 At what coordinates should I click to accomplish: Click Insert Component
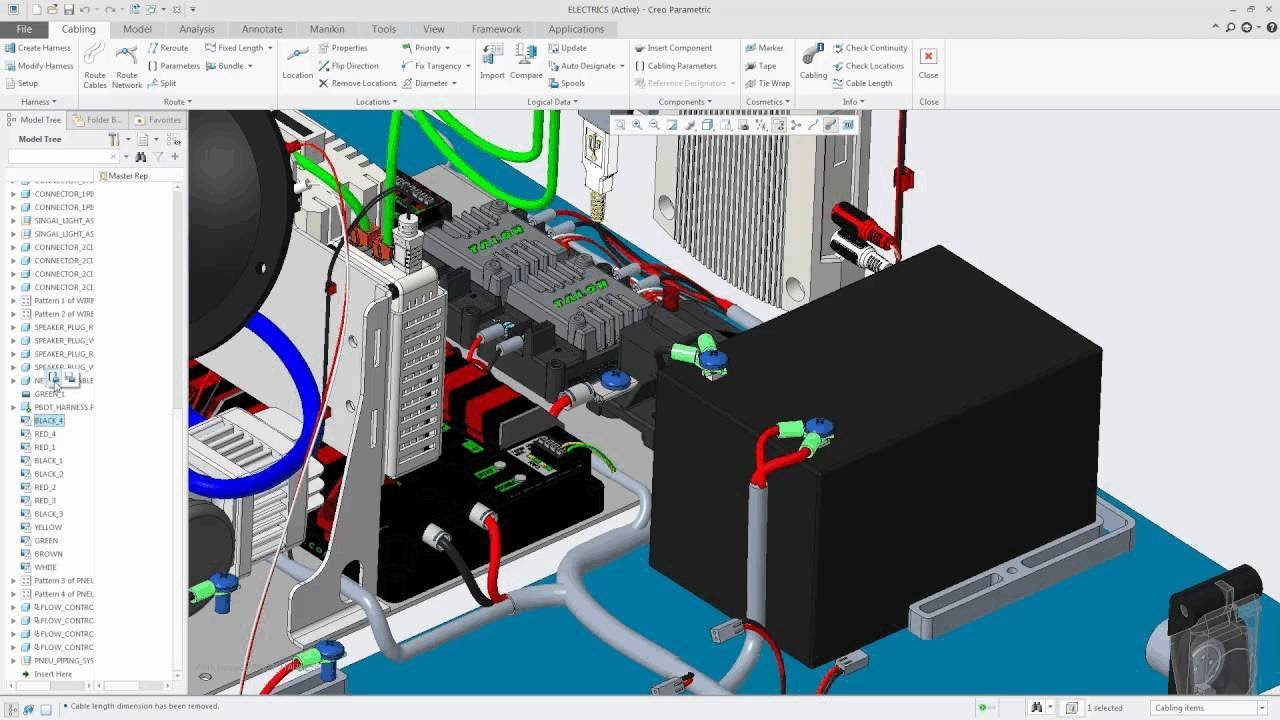click(672, 48)
